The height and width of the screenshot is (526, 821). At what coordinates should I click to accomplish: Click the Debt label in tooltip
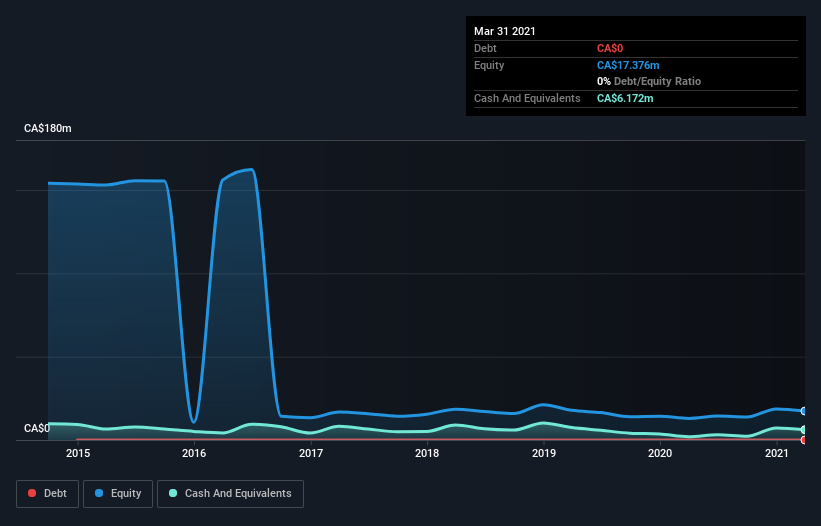point(485,49)
